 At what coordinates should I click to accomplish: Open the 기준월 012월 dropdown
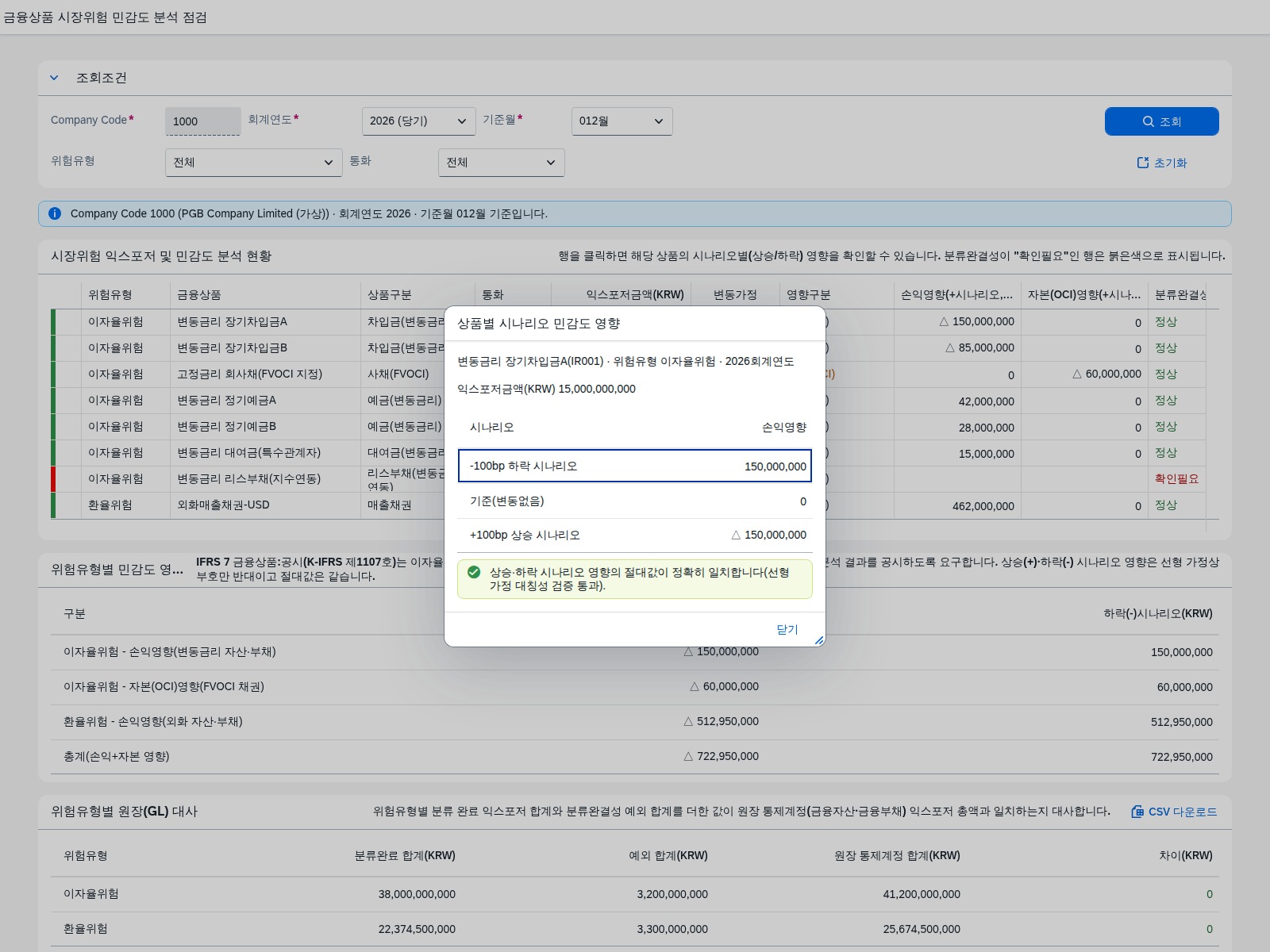(622, 121)
